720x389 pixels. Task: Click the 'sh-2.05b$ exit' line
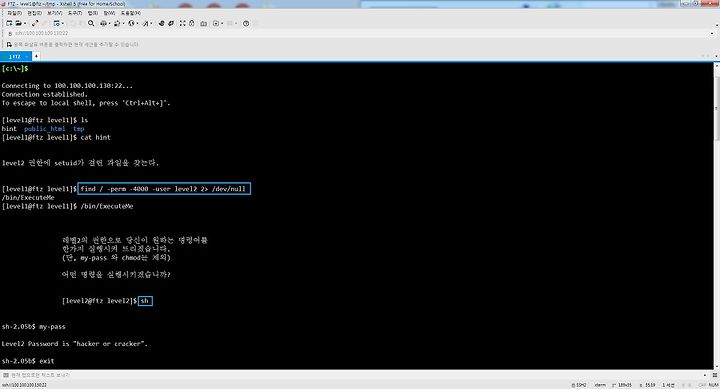(28, 361)
